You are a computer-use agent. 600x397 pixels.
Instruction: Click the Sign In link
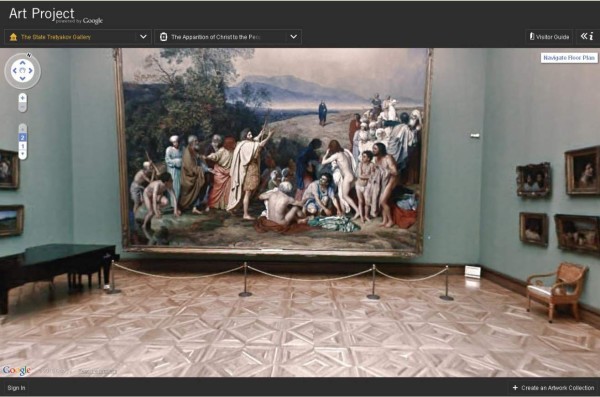click(16, 388)
